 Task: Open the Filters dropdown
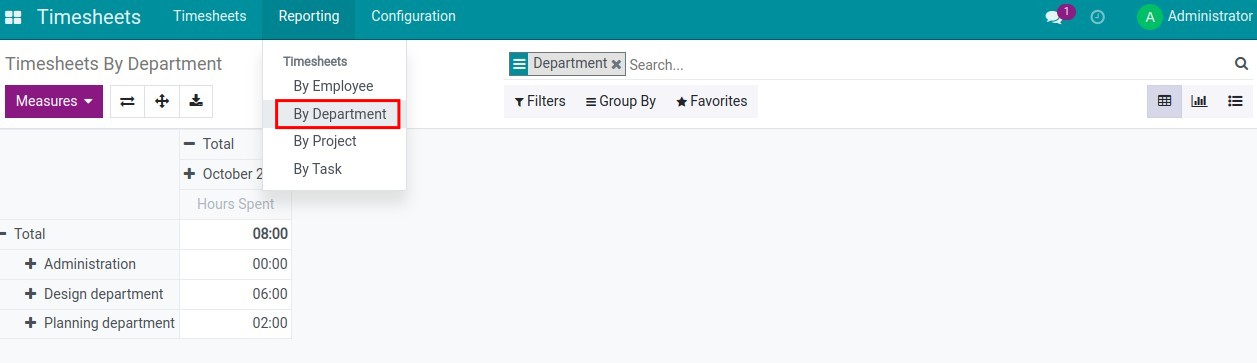pos(540,101)
